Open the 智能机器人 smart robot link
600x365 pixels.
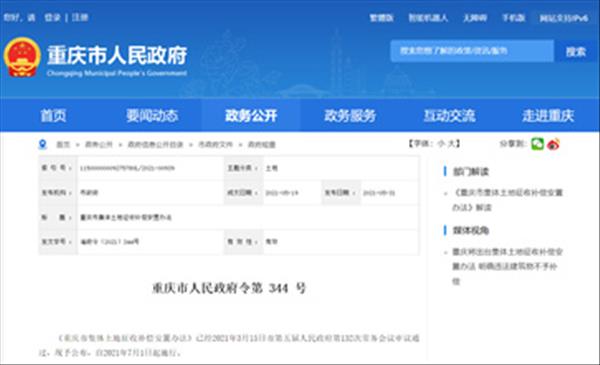(x=428, y=18)
